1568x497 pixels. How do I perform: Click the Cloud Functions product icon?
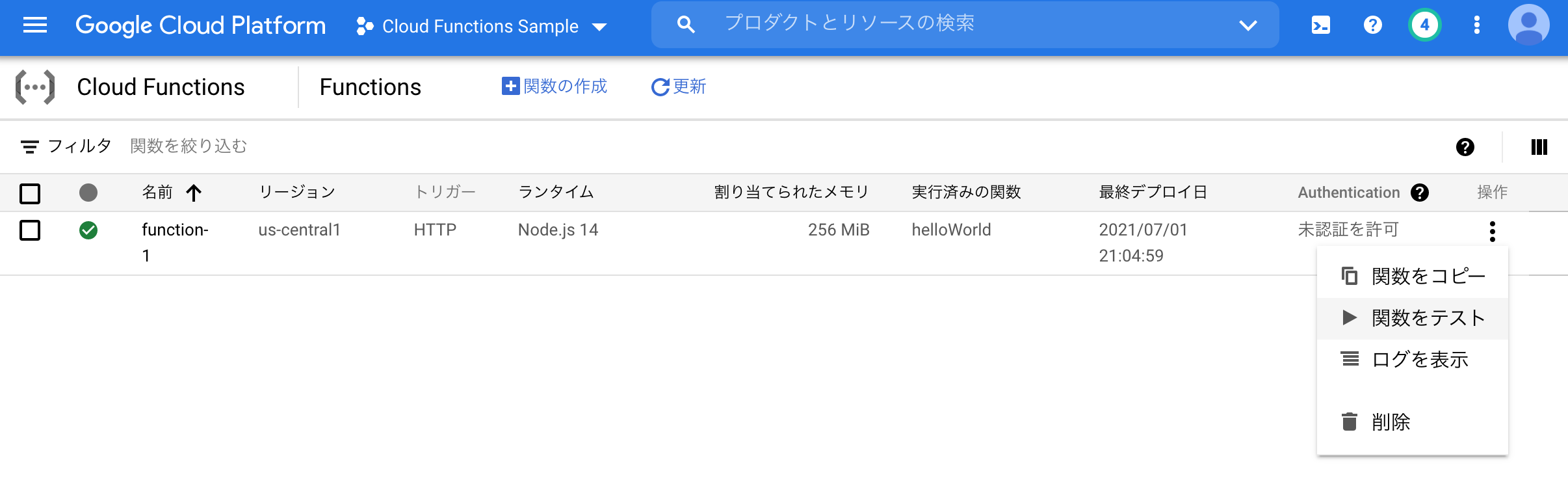click(35, 87)
